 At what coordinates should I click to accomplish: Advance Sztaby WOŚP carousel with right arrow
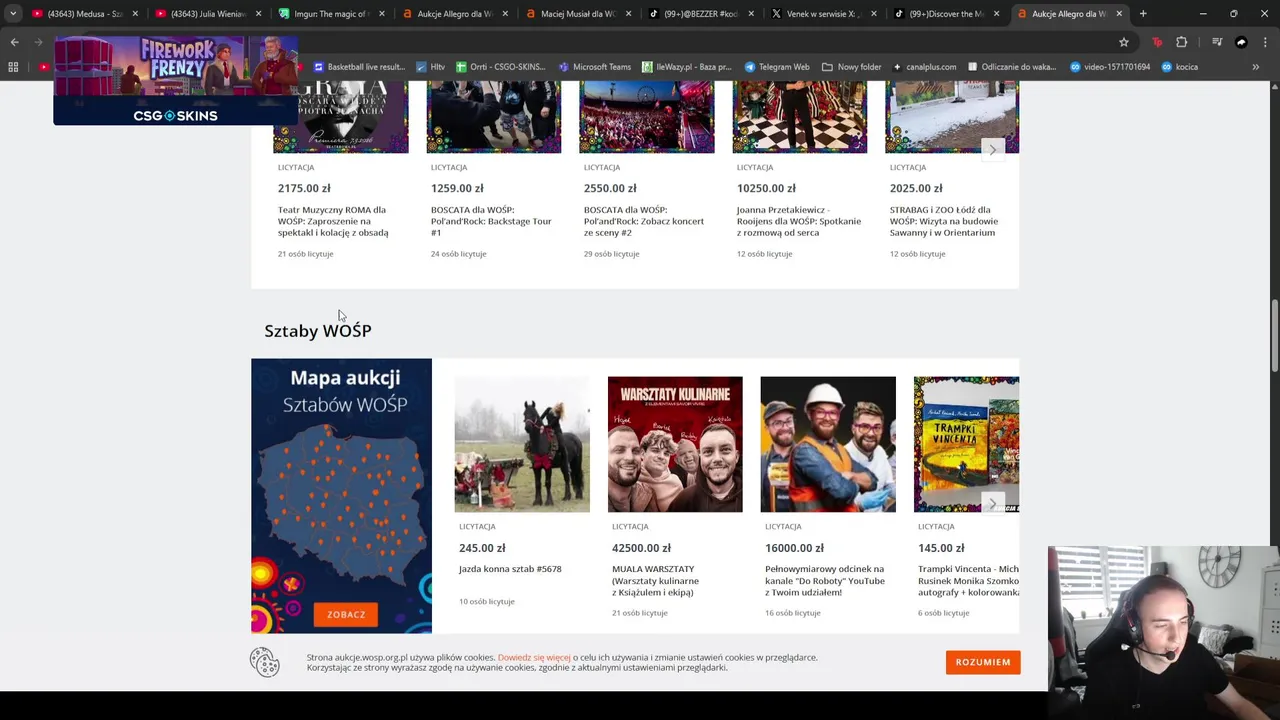coord(992,503)
